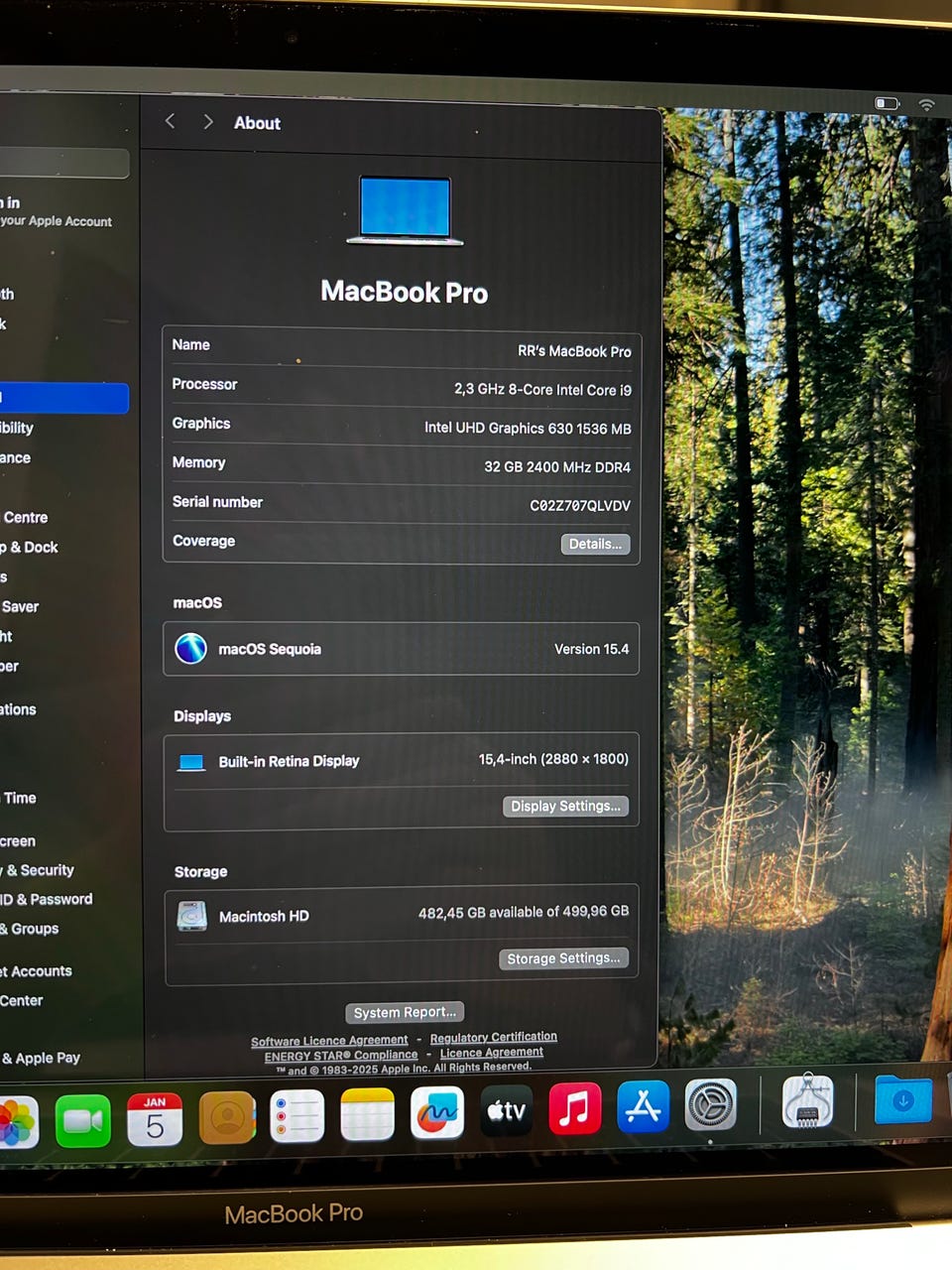Open Screen Time in the sidebar

pos(19,798)
